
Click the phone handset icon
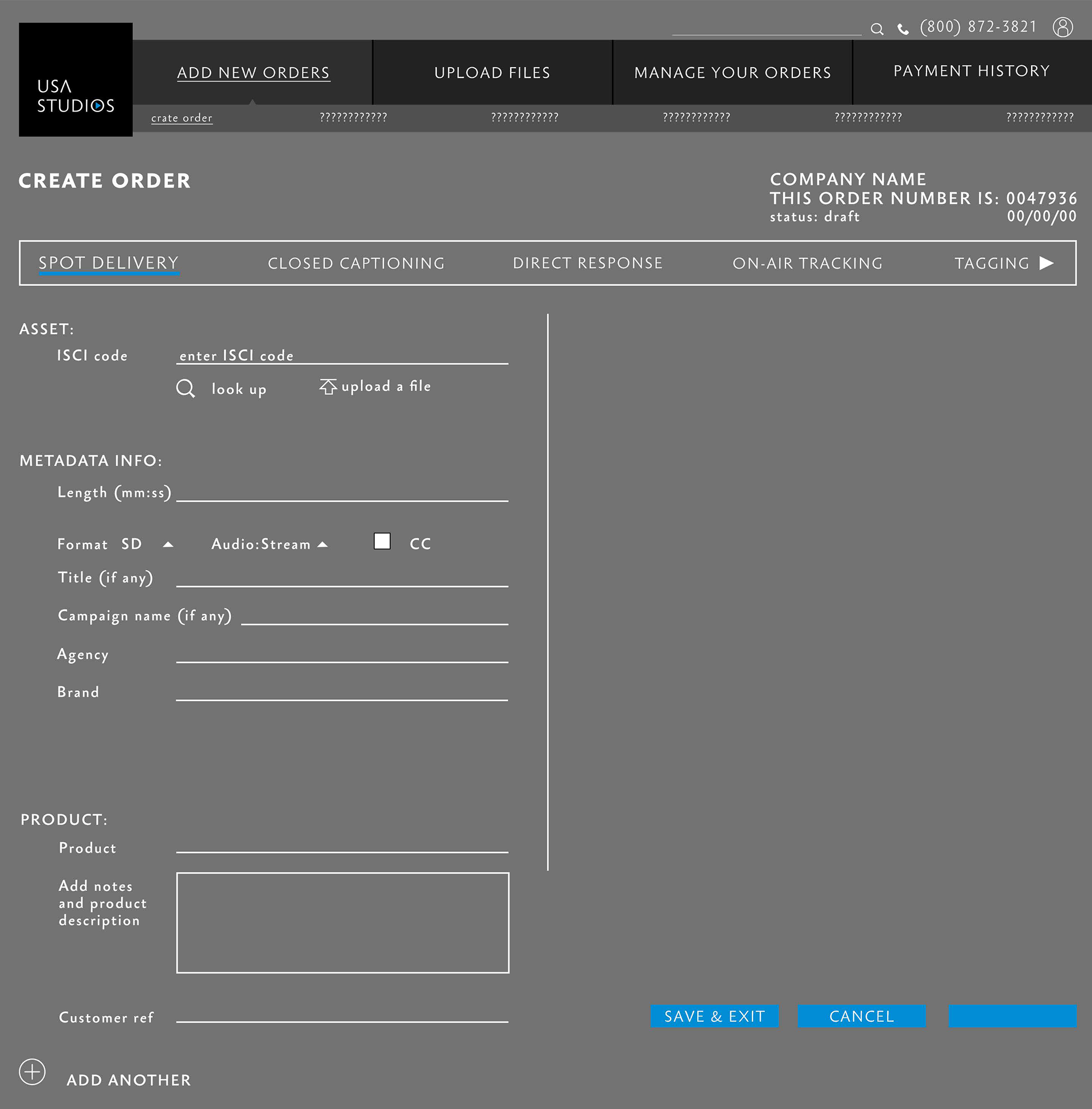pos(903,29)
